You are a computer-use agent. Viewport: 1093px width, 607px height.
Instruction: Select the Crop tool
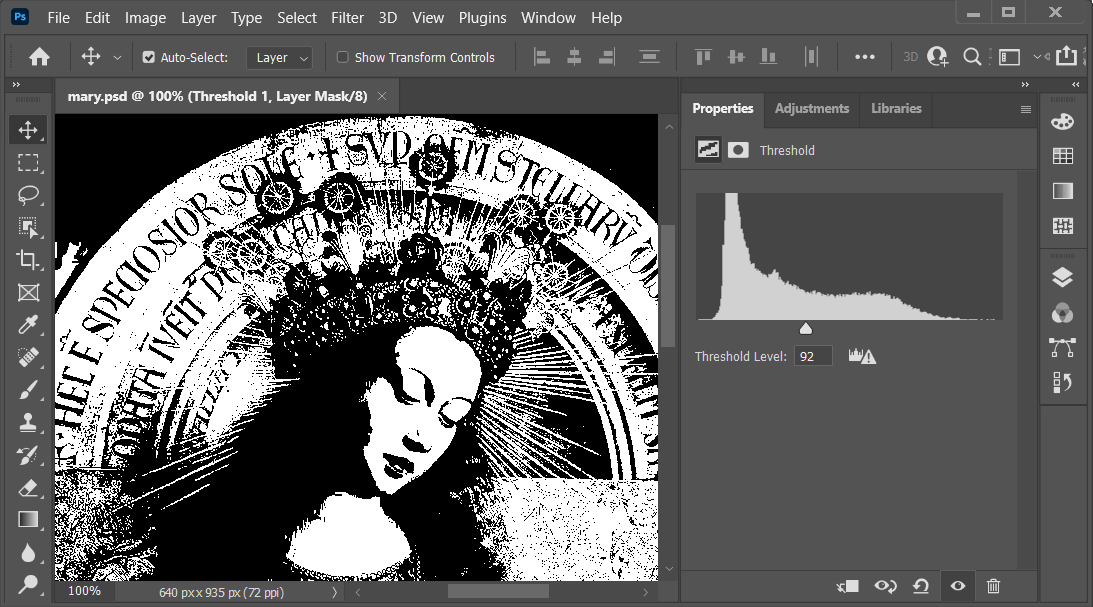point(28,260)
